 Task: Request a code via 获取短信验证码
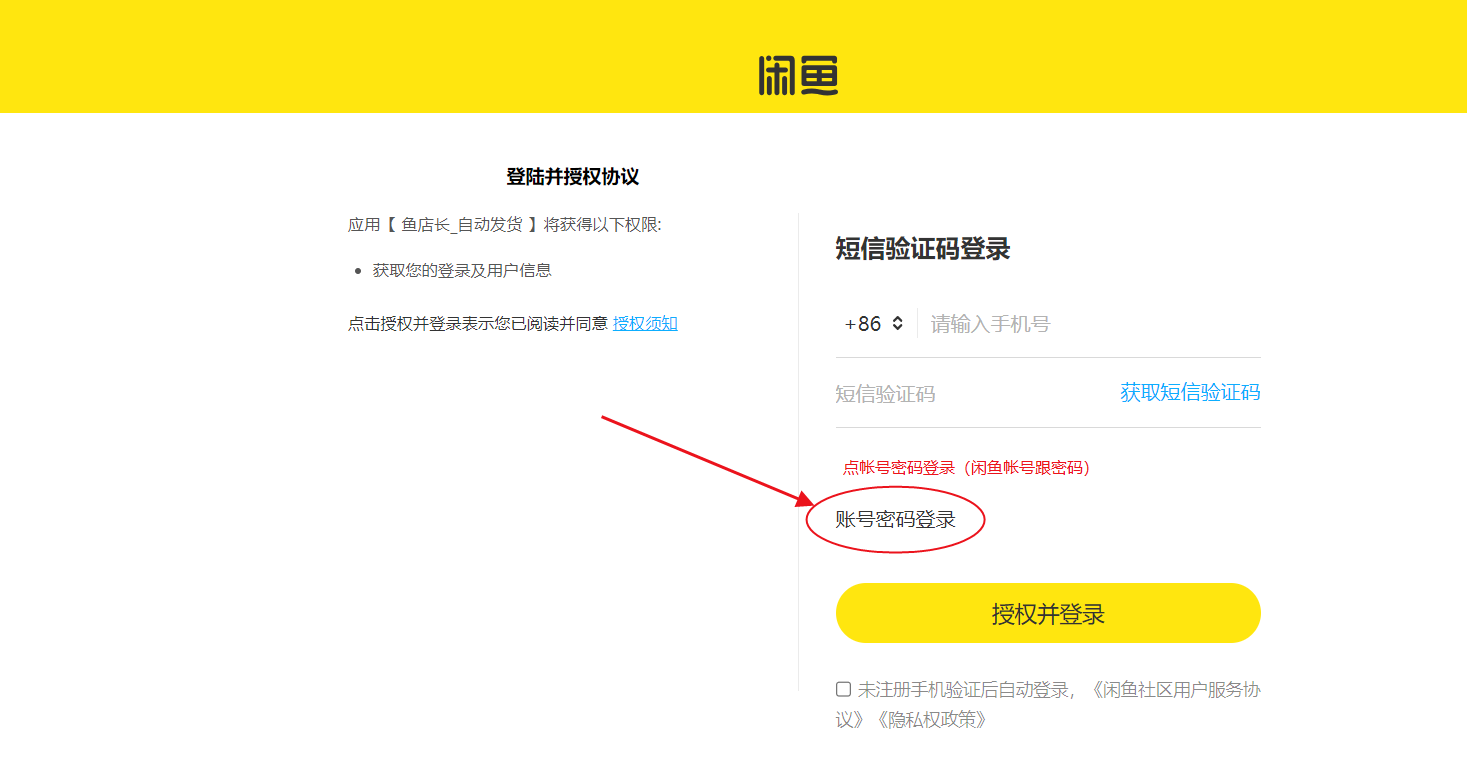[x=1190, y=392]
